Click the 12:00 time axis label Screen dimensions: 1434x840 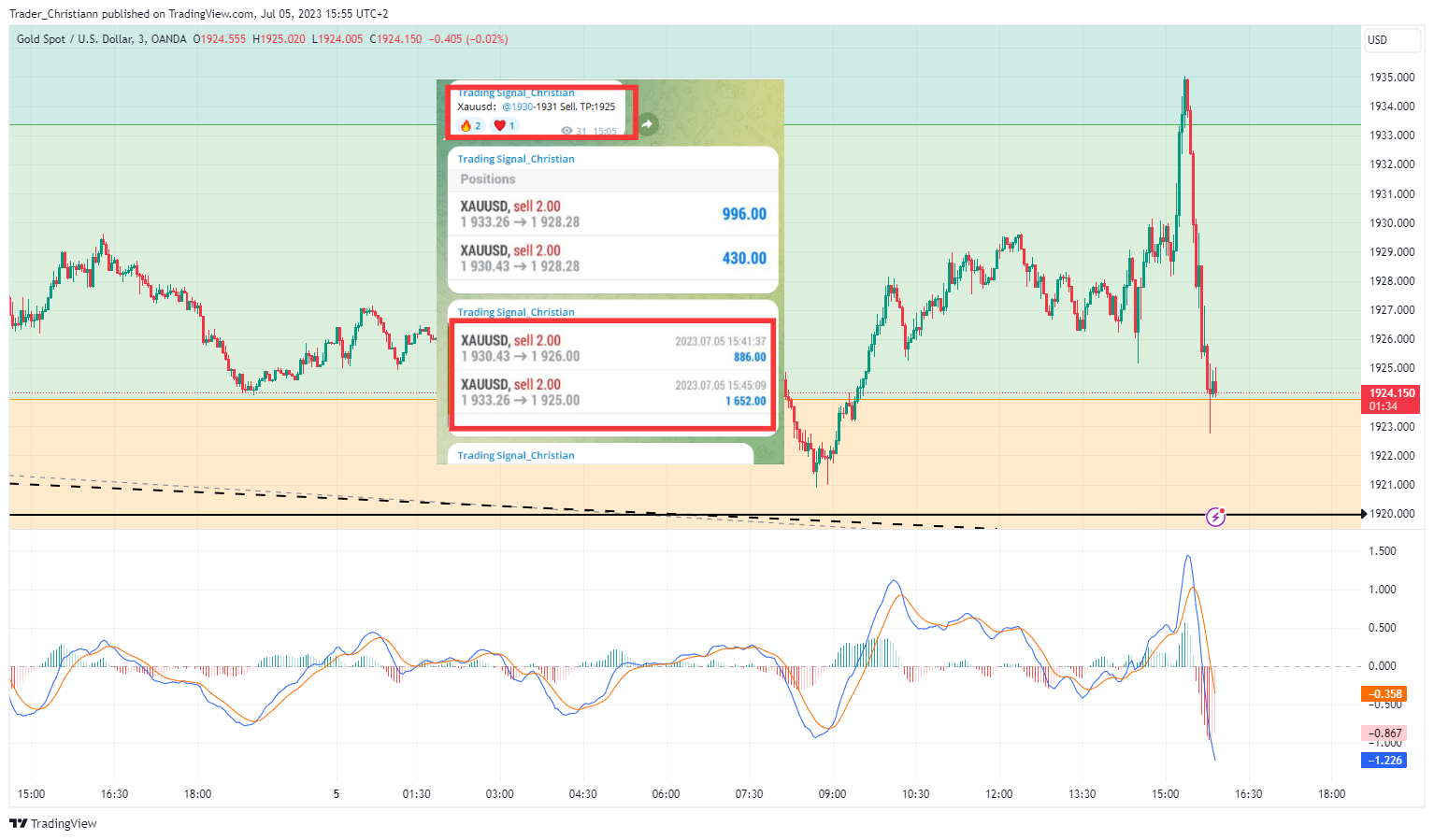click(999, 794)
